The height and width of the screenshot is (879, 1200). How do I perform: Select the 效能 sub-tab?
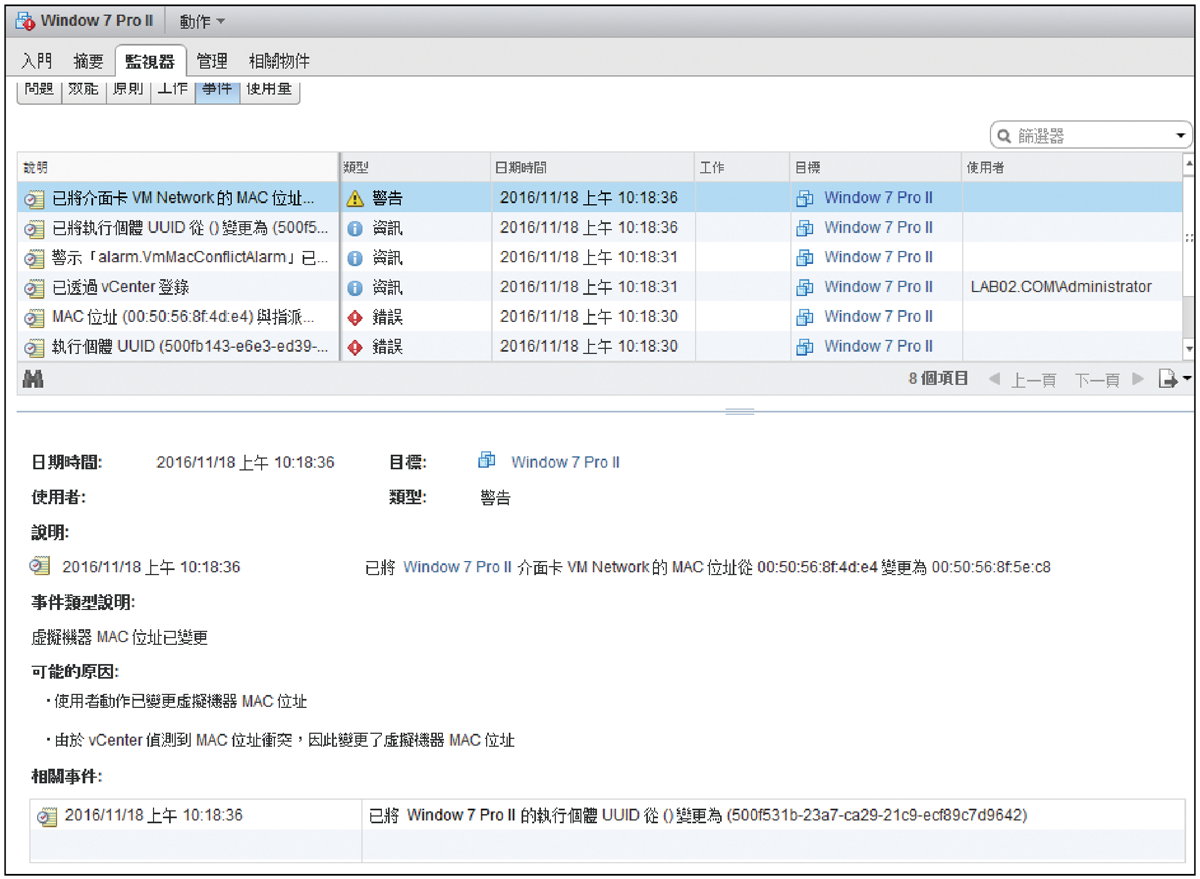(x=83, y=90)
